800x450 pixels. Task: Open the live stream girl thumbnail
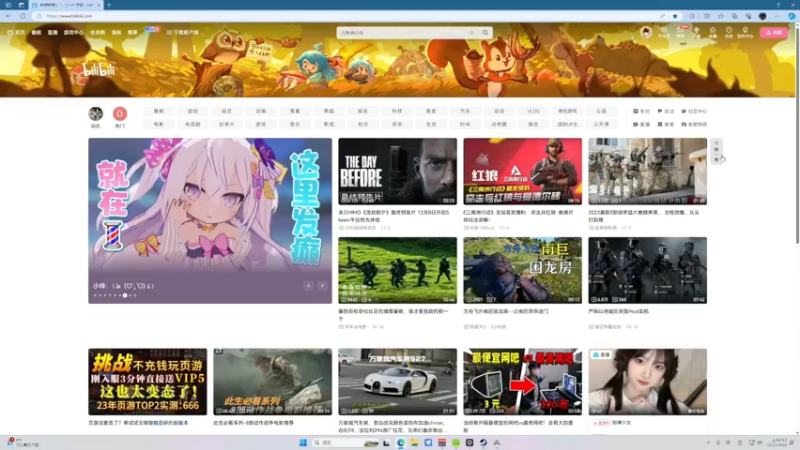[647, 382]
